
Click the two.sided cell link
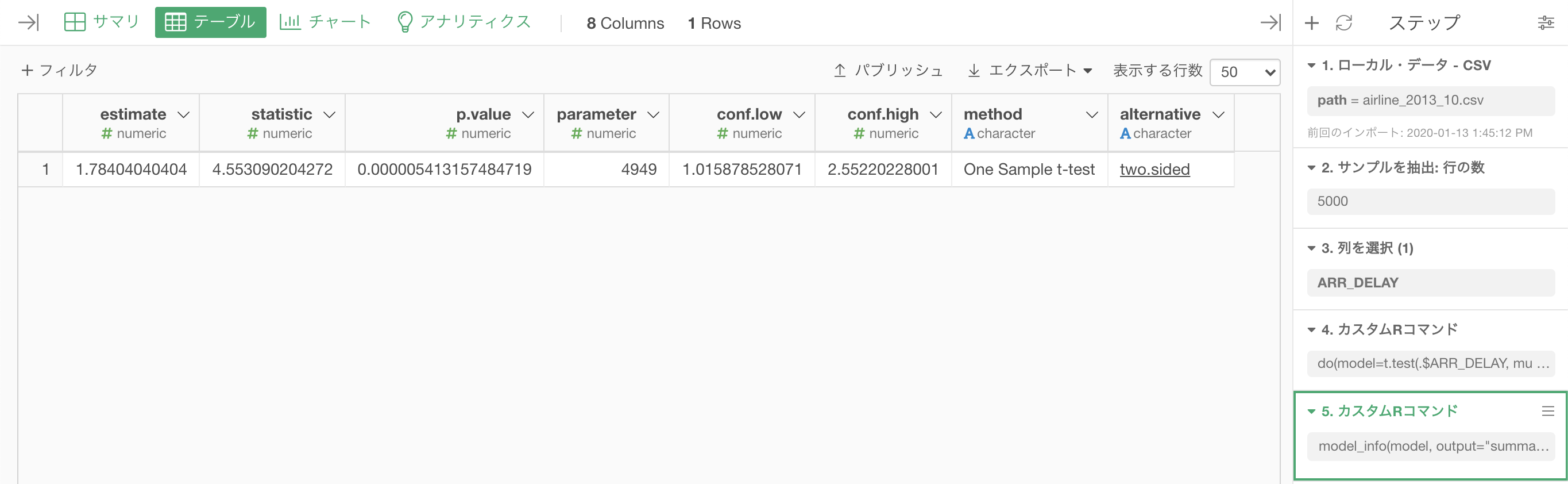(x=1154, y=169)
